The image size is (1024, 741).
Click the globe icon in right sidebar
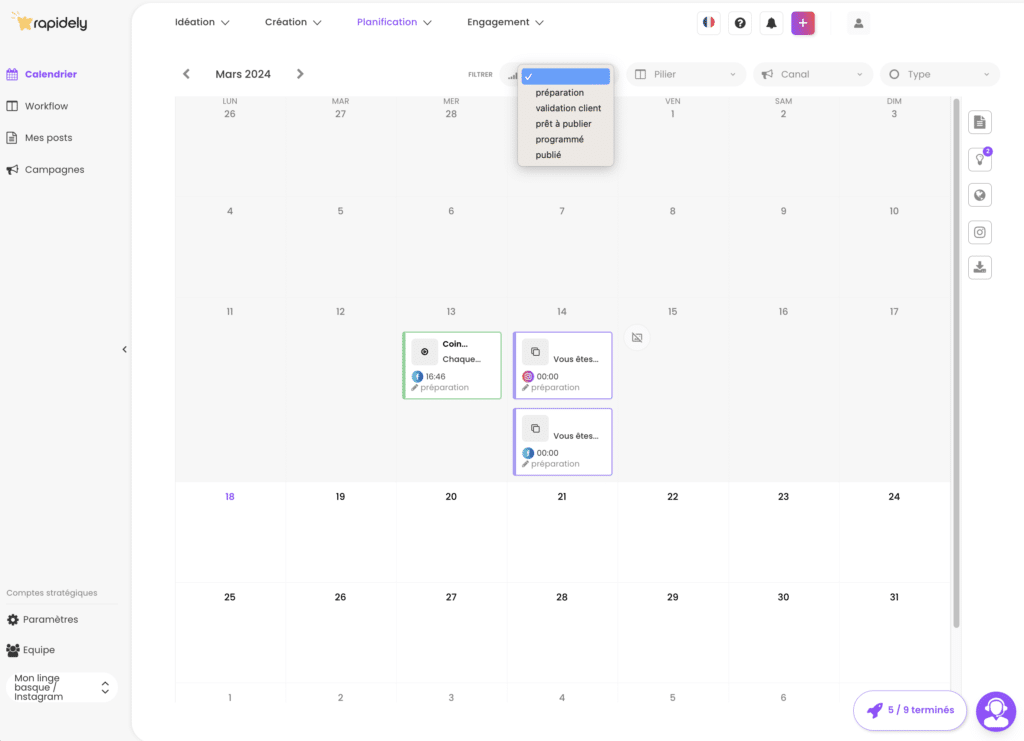pos(980,195)
